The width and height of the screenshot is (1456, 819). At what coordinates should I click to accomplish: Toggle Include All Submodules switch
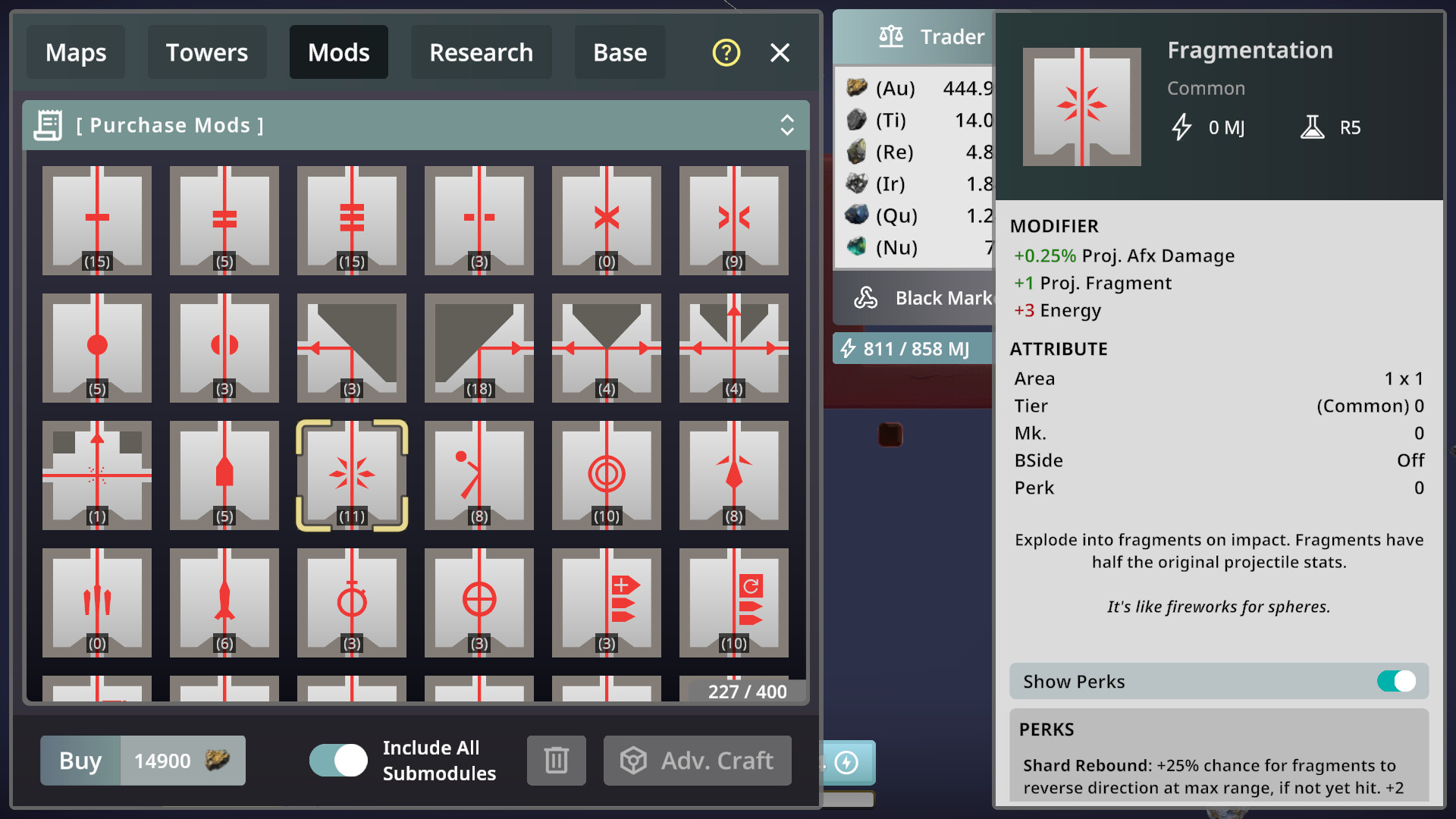pyautogui.click(x=338, y=761)
